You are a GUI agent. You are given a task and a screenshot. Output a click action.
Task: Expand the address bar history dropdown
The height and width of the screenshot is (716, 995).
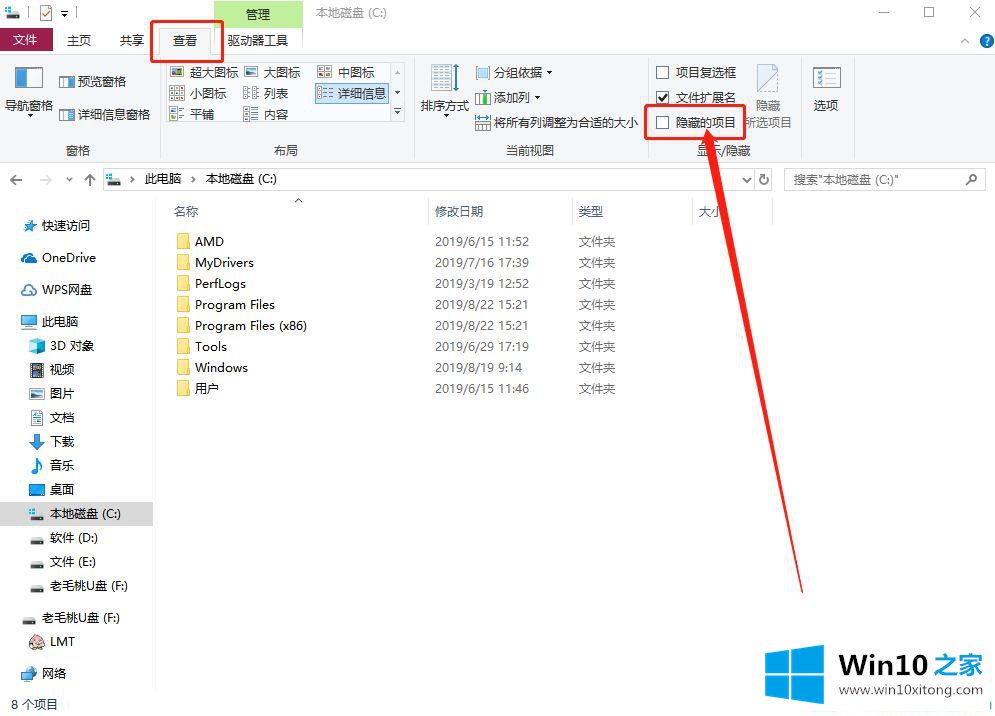click(x=746, y=180)
